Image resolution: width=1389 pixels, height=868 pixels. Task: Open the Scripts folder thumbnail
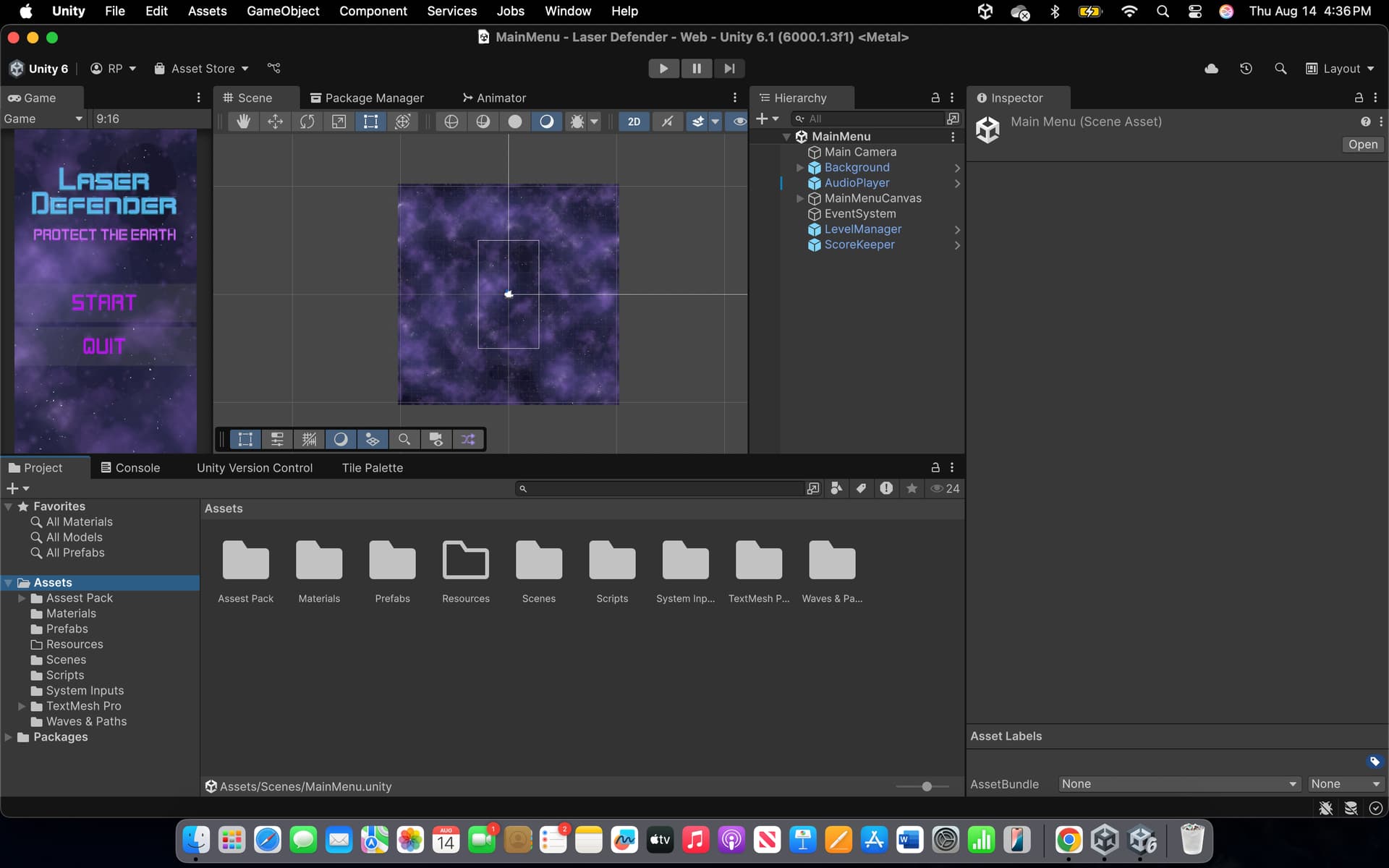(612, 561)
